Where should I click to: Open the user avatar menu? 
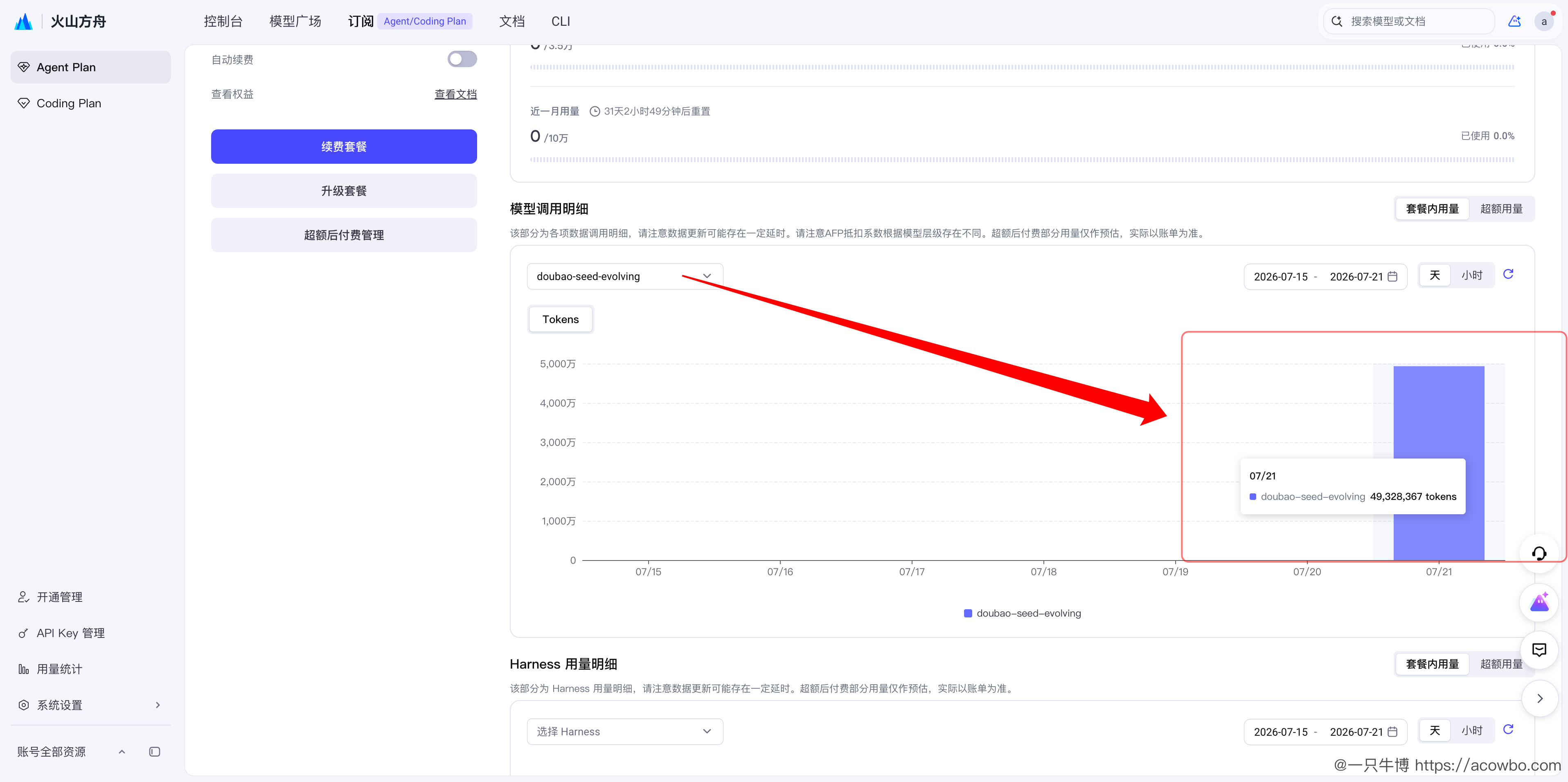pyautogui.click(x=1543, y=21)
